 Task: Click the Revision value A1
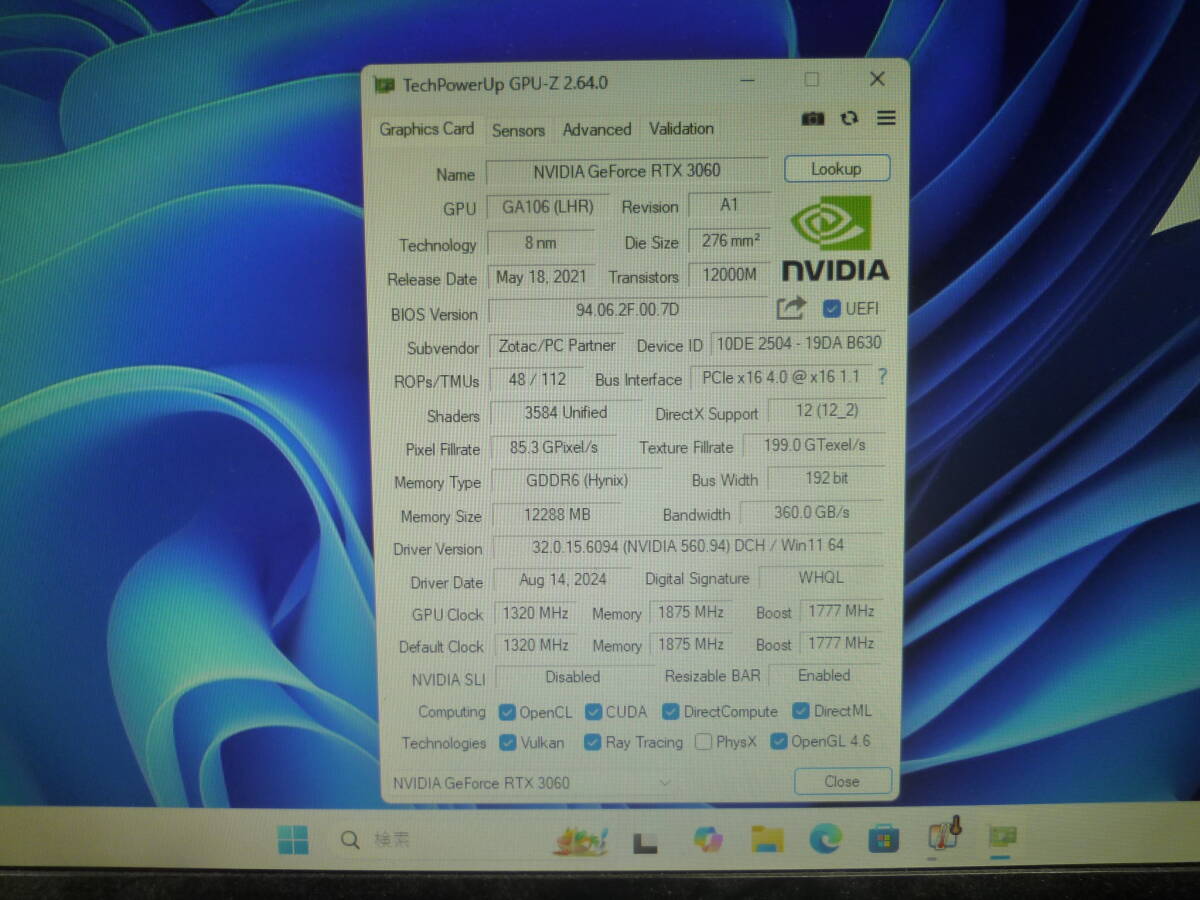[729, 205]
